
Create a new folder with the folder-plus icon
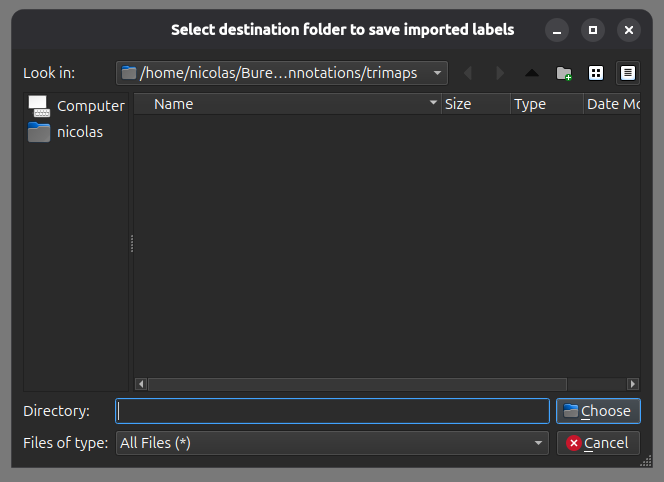564,73
